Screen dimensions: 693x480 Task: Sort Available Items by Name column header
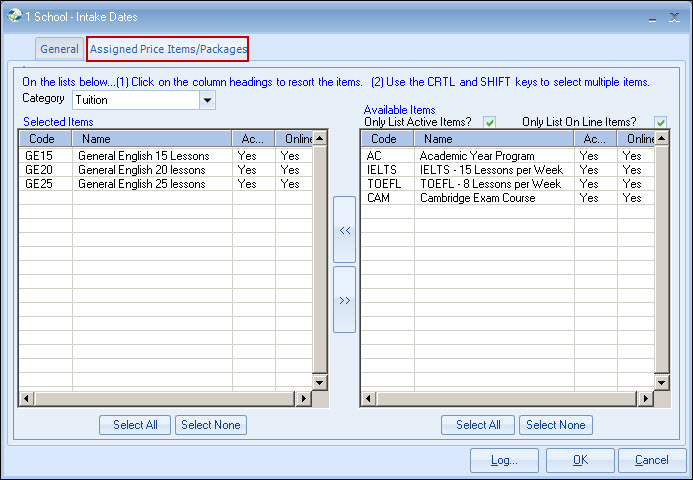point(494,140)
